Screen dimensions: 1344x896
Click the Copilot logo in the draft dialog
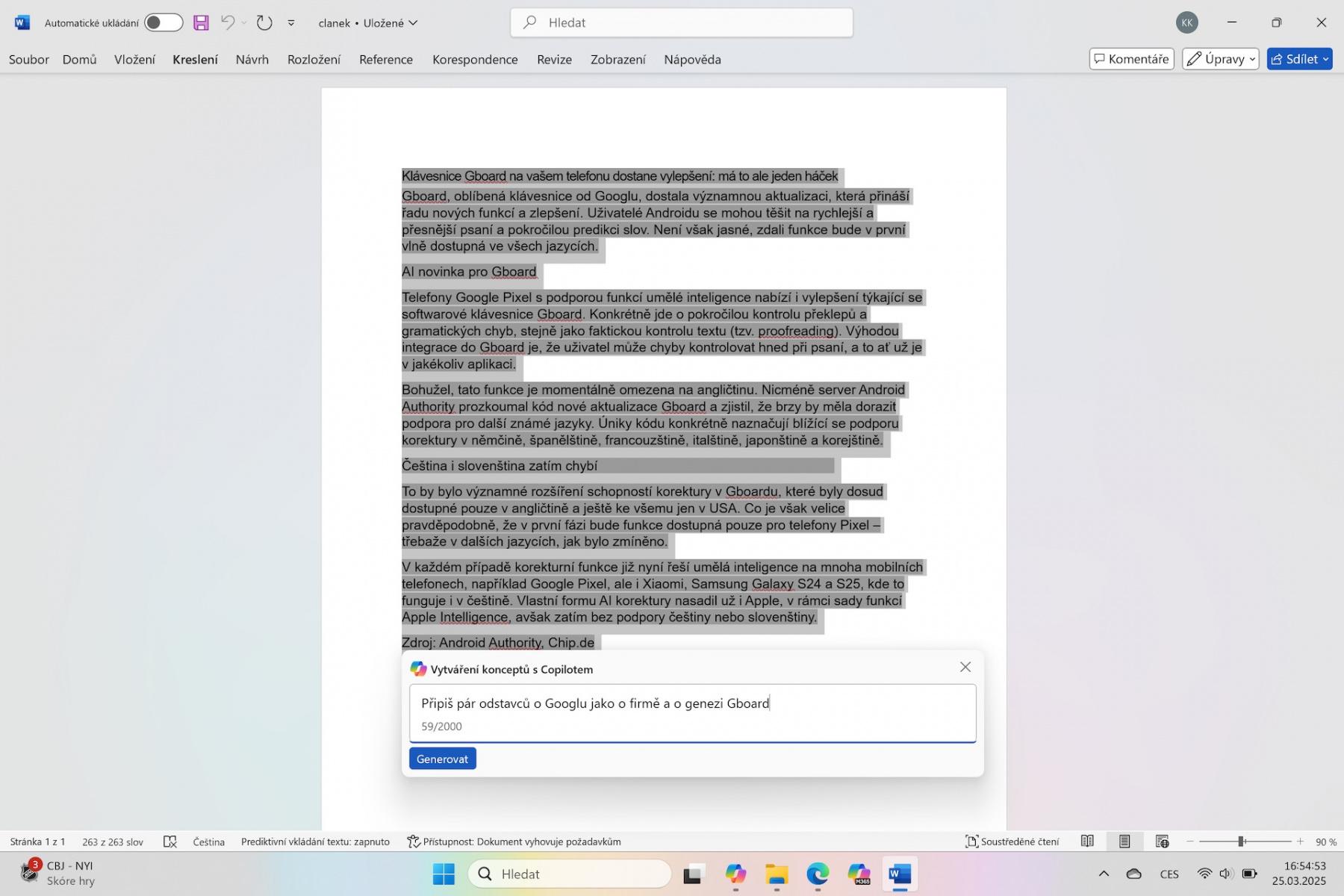tap(418, 669)
